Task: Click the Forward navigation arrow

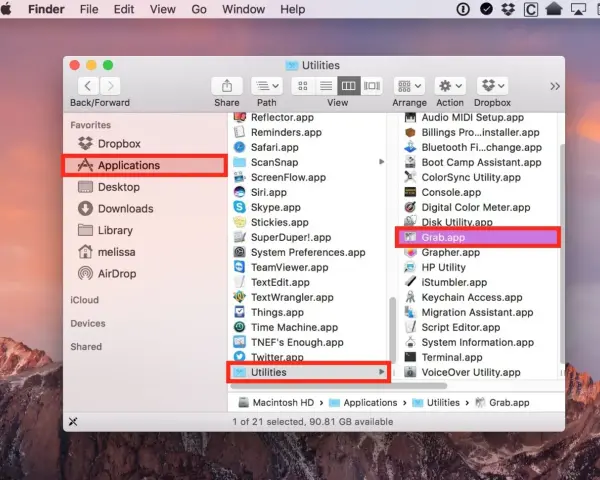Action: pos(110,86)
